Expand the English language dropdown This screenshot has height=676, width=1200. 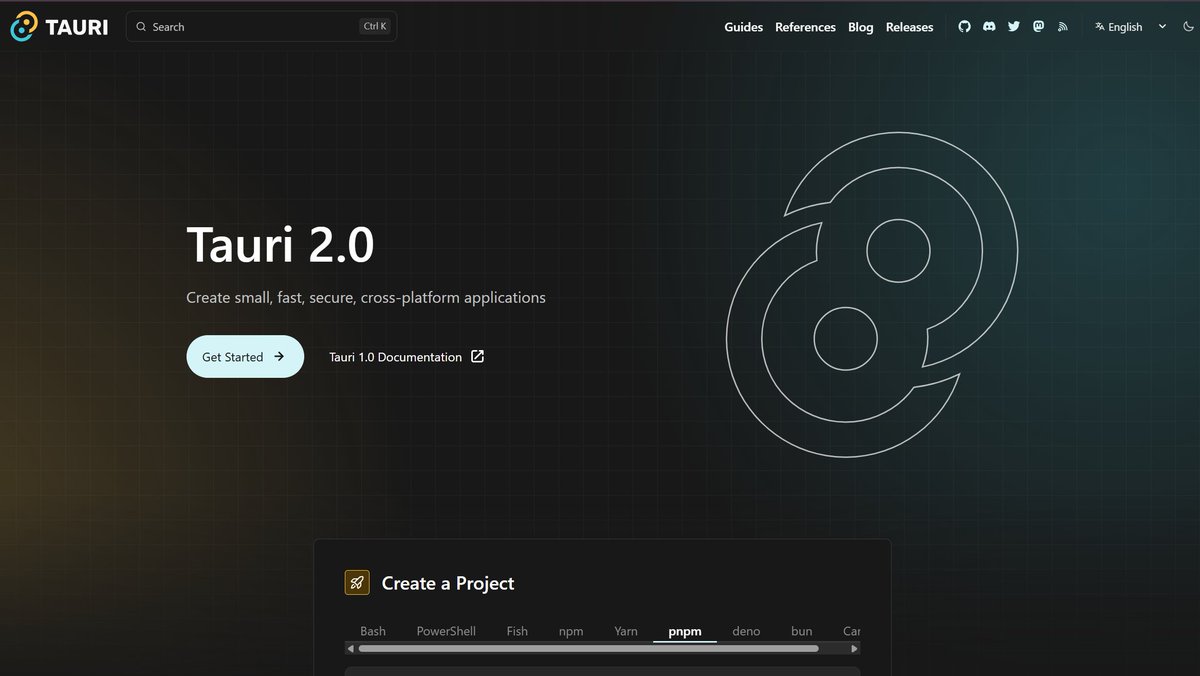click(x=1130, y=27)
